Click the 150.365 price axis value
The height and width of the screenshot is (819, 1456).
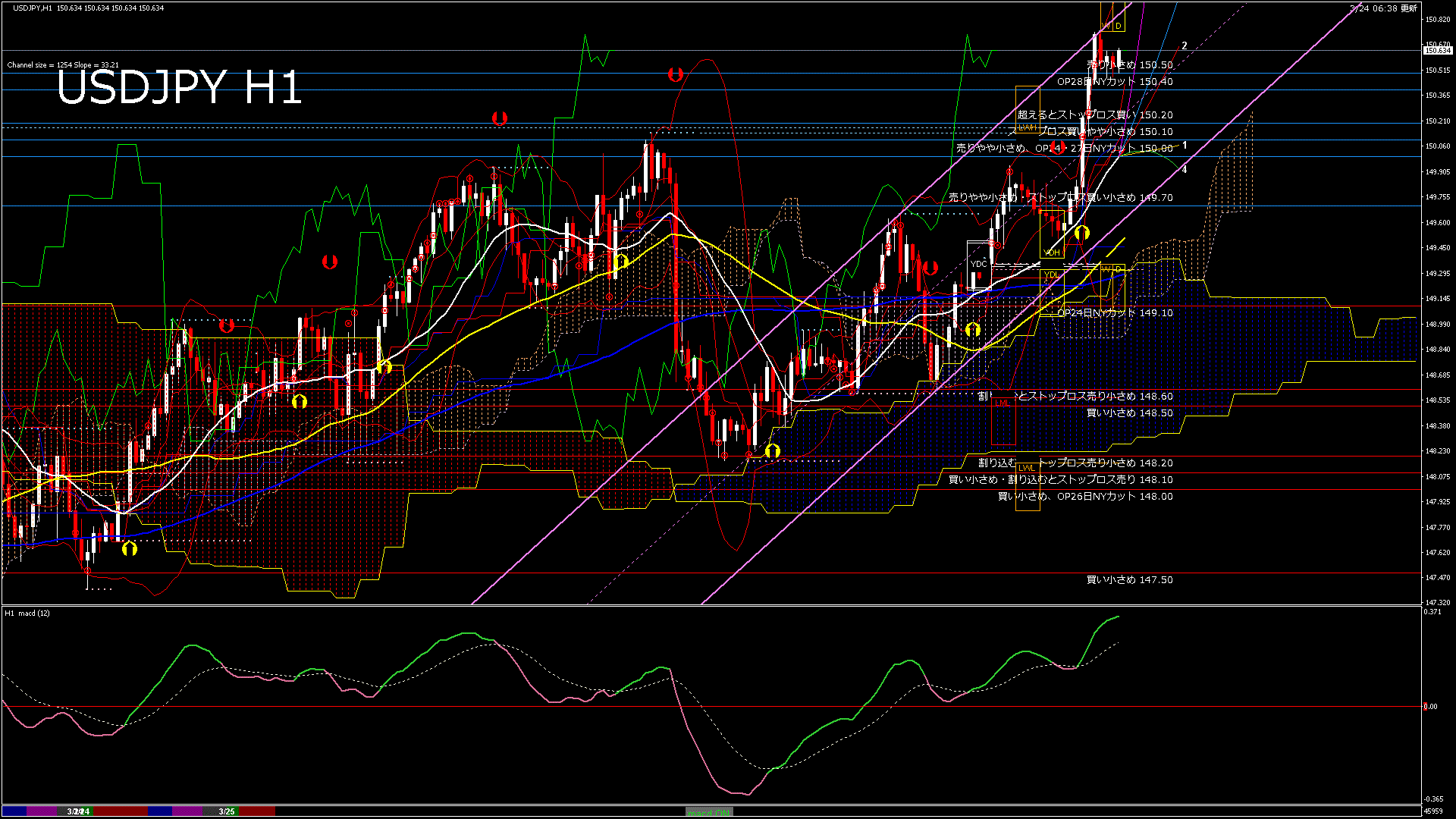(x=1438, y=96)
